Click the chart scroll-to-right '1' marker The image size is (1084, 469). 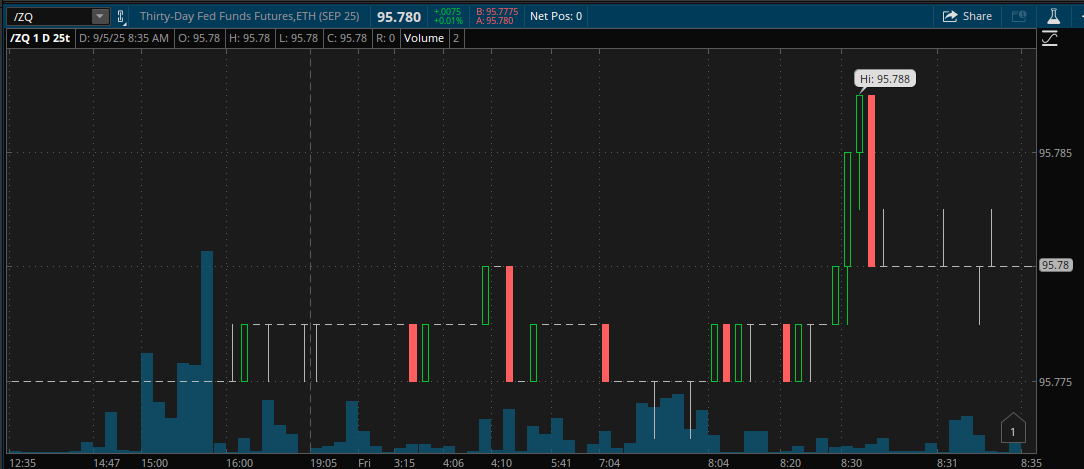pyautogui.click(x=1013, y=429)
